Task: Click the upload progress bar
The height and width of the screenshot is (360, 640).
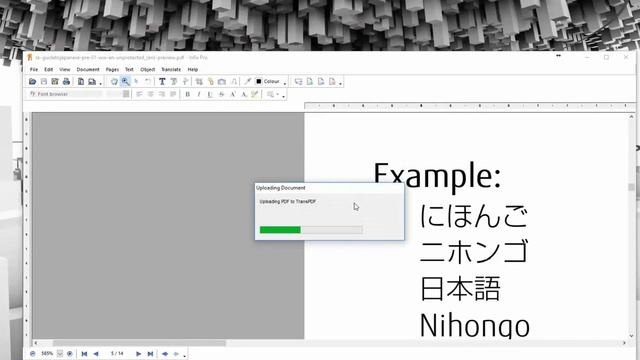Action: [311, 230]
